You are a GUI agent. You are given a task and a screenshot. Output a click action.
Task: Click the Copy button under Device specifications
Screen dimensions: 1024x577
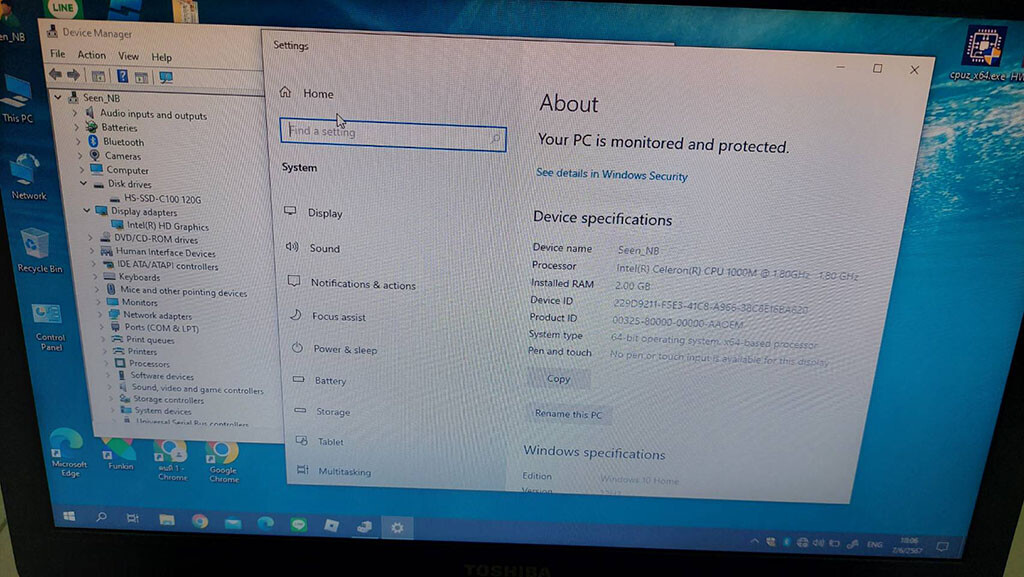(x=558, y=379)
